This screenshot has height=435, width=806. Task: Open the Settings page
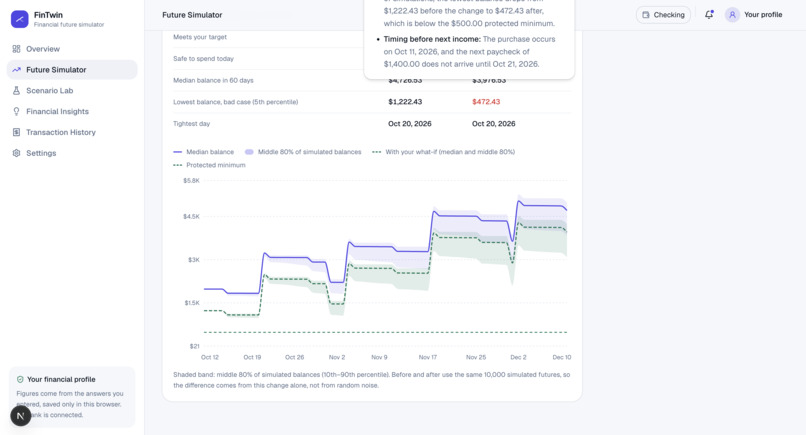click(72, 153)
